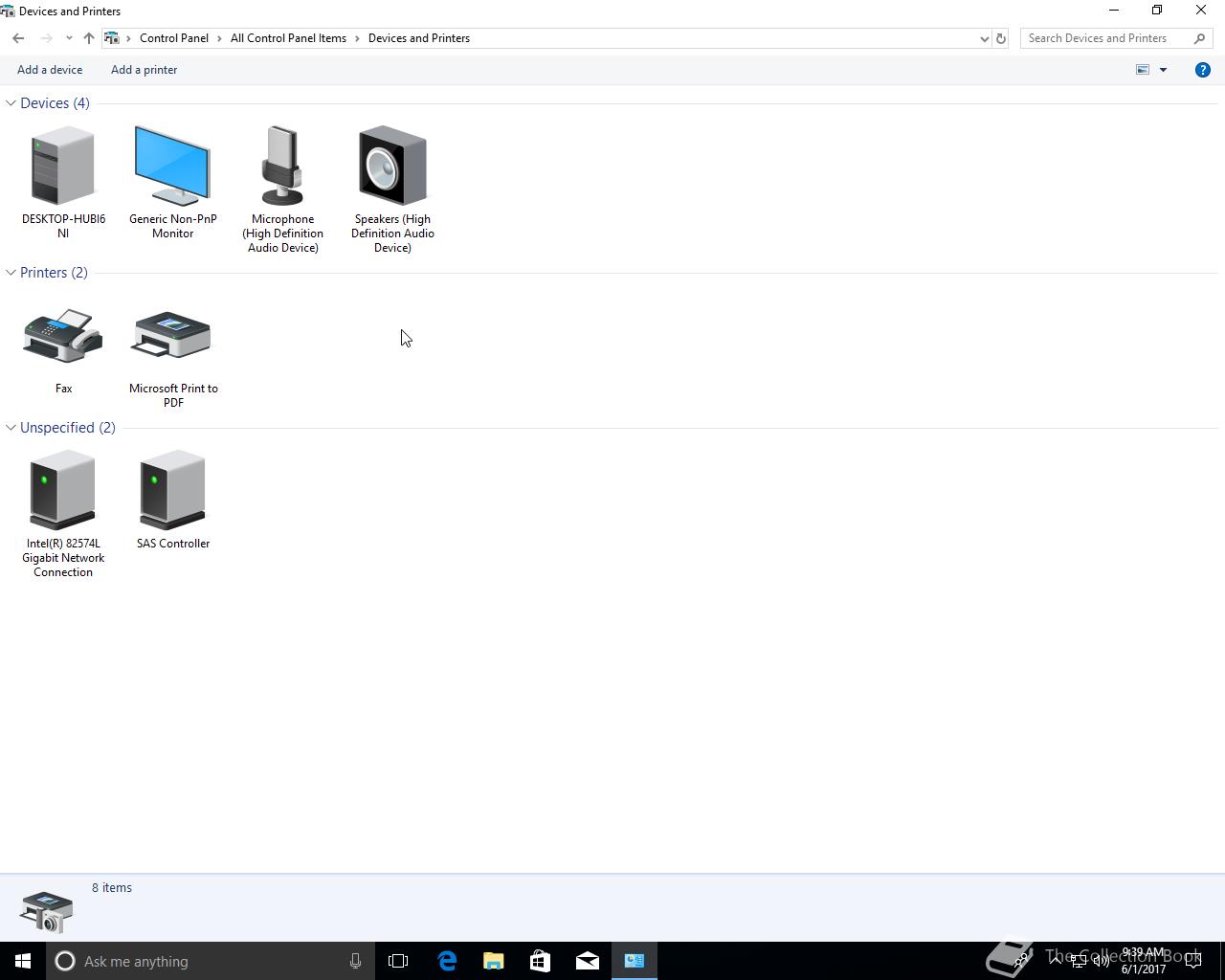Click the Cortana microphone icon
This screenshot has height=980, width=1225.
[x=355, y=961]
